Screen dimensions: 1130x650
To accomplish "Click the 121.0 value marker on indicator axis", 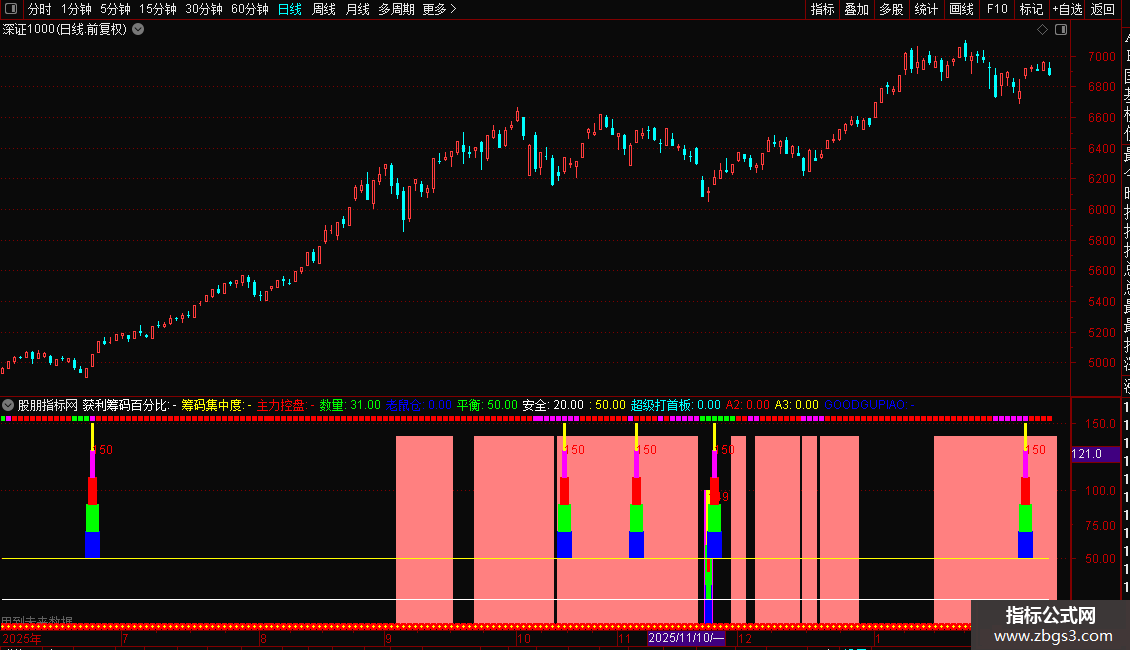I will 1095,454.
